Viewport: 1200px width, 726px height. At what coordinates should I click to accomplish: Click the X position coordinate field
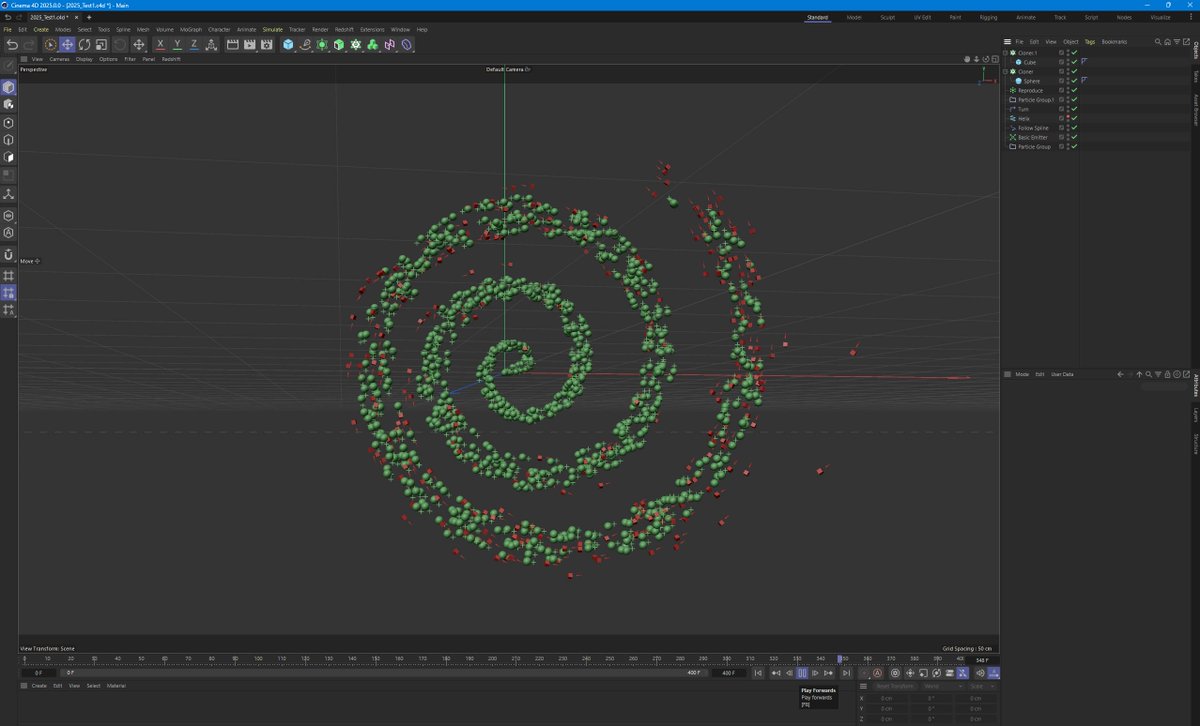pos(887,698)
